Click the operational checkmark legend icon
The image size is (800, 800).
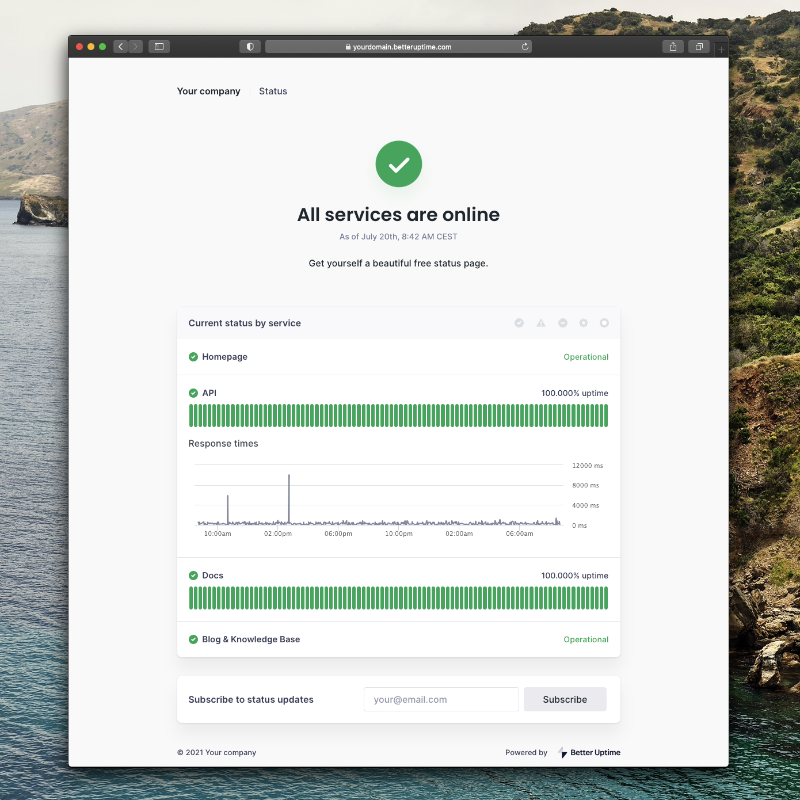coord(519,323)
